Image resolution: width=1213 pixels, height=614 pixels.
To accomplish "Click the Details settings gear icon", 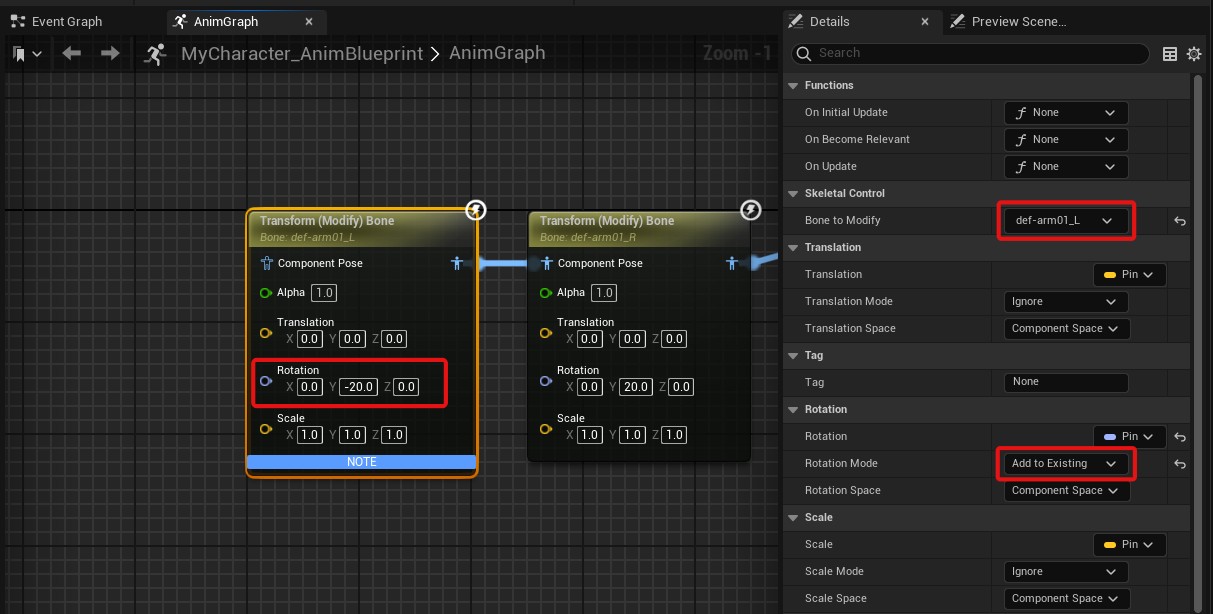I will pyautogui.click(x=1193, y=54).
